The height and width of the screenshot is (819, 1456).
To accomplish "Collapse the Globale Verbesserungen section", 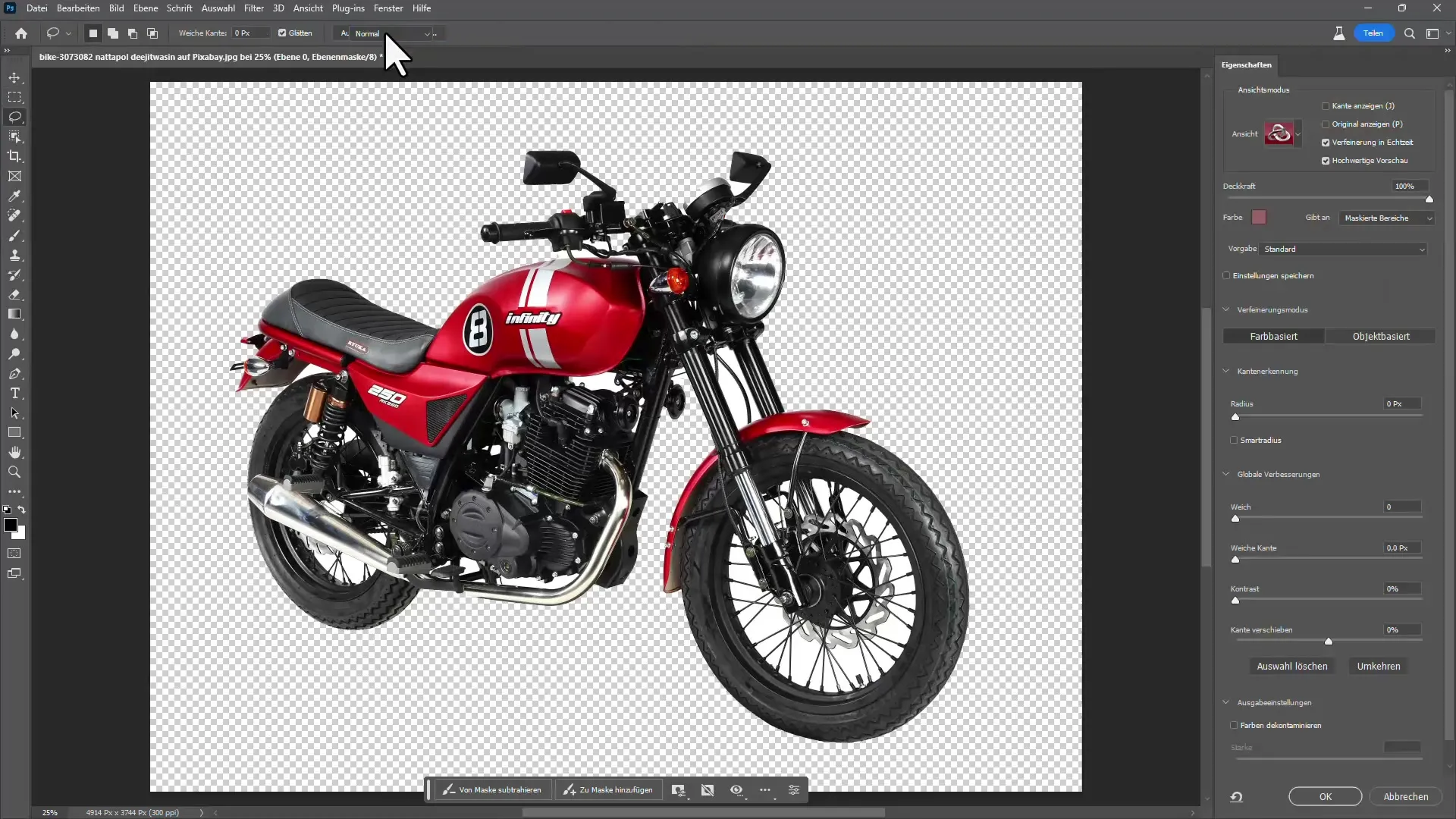I will pos(1226,475).
